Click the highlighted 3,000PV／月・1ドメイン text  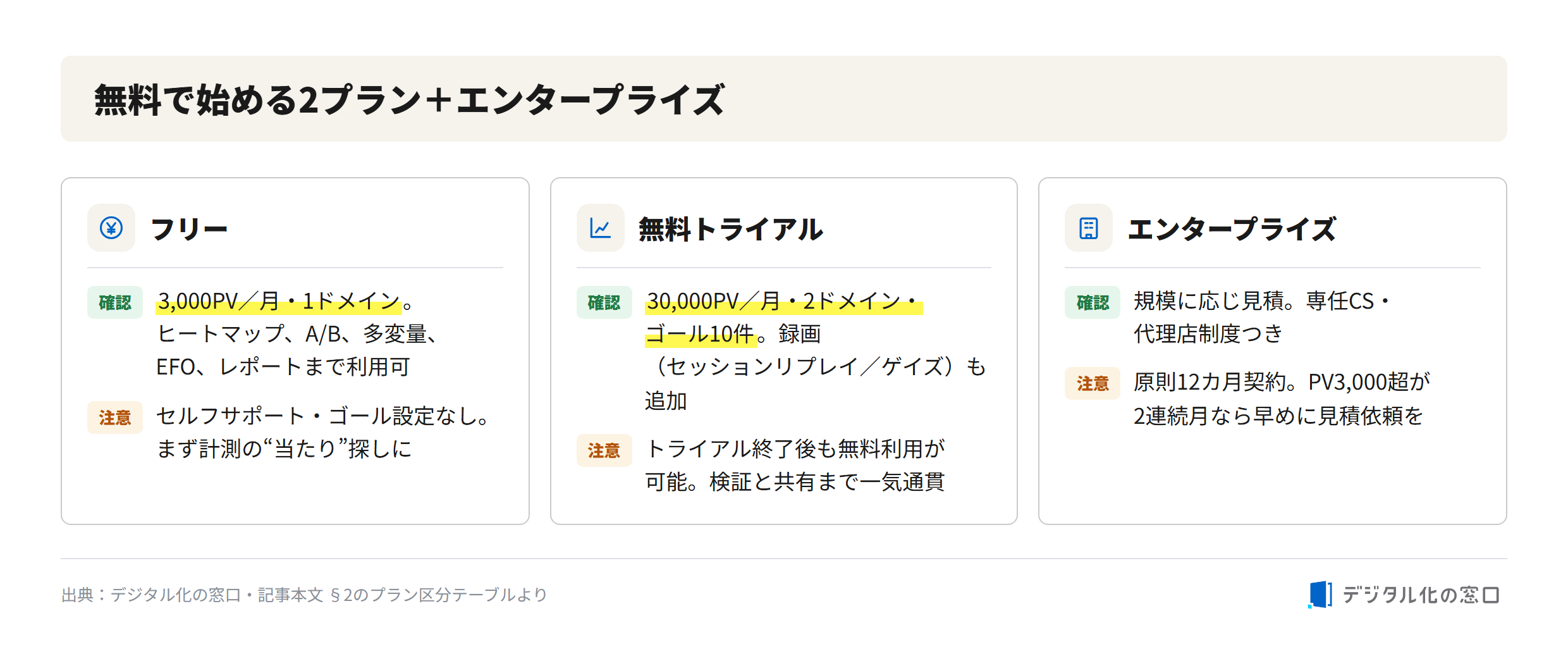tap(279, 301)
